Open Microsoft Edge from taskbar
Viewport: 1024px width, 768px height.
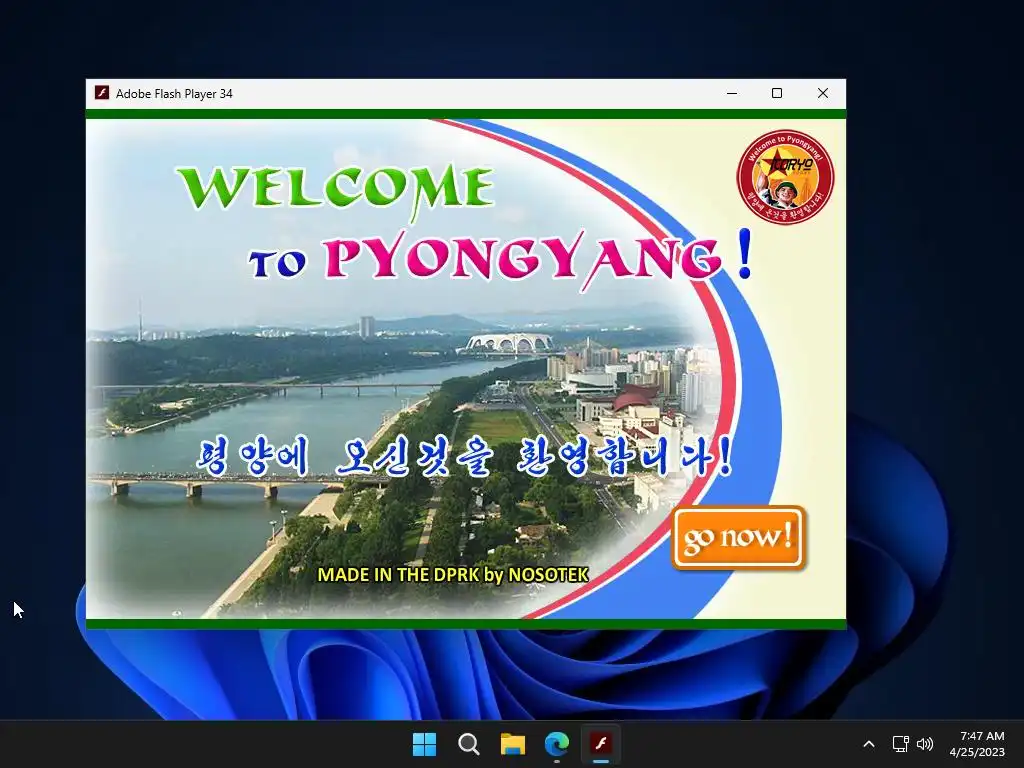pos(557,744)
